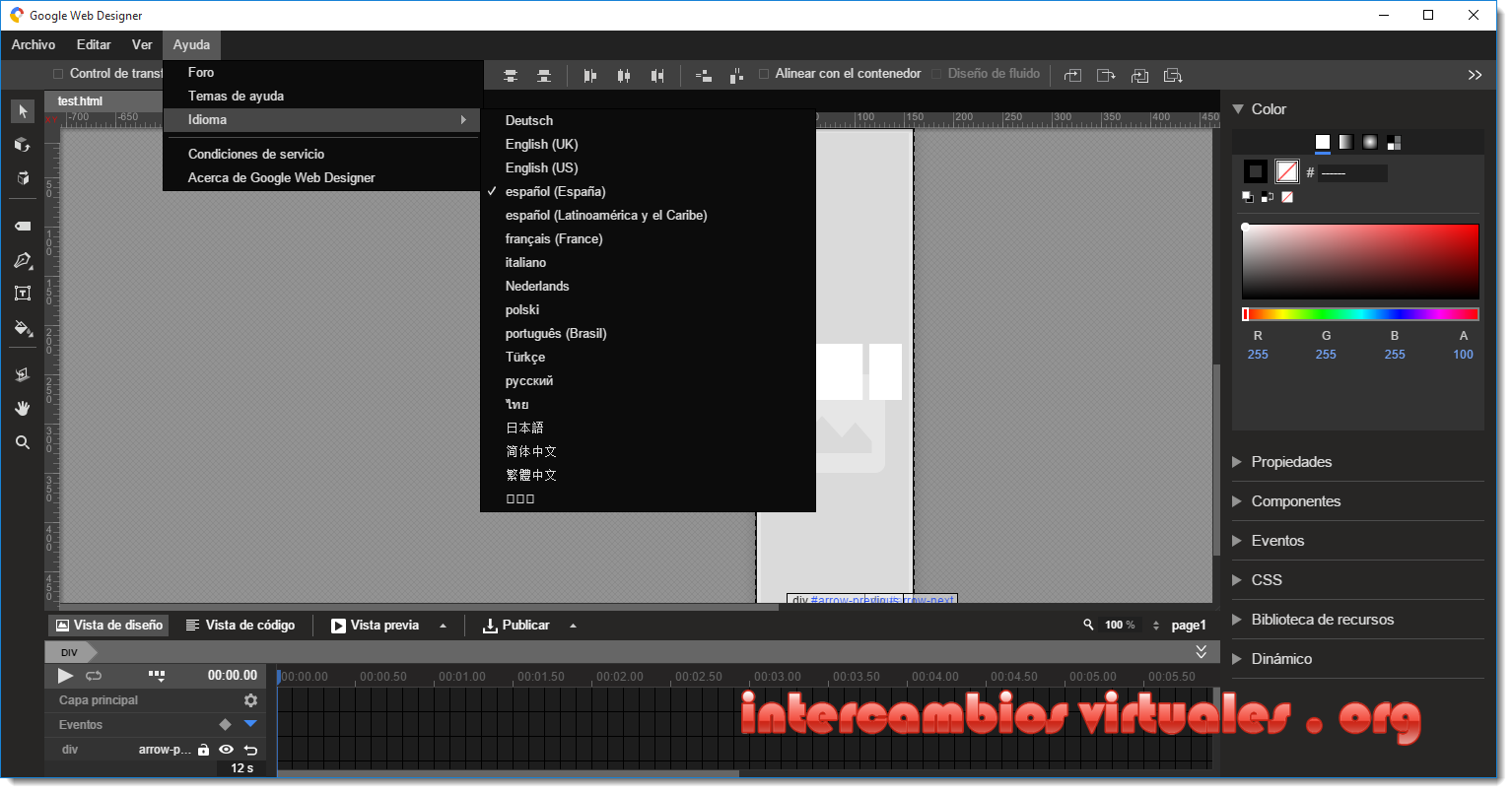
Task: Expand the Dinámico panel
Action: coord(1237,659)
